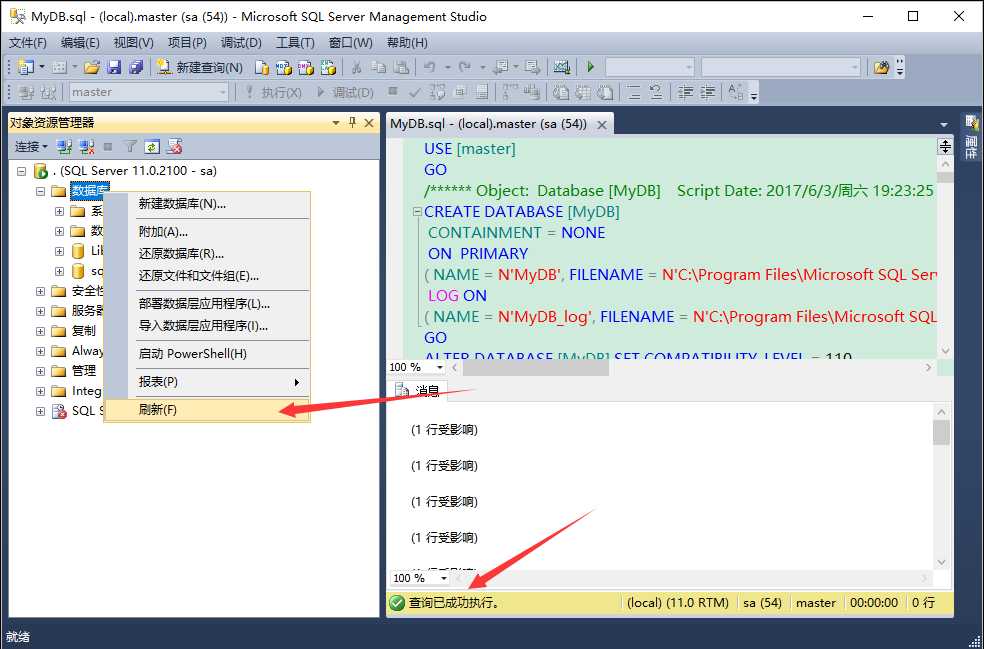
Task: Click the Cut scissors icon
Action: 356,67
